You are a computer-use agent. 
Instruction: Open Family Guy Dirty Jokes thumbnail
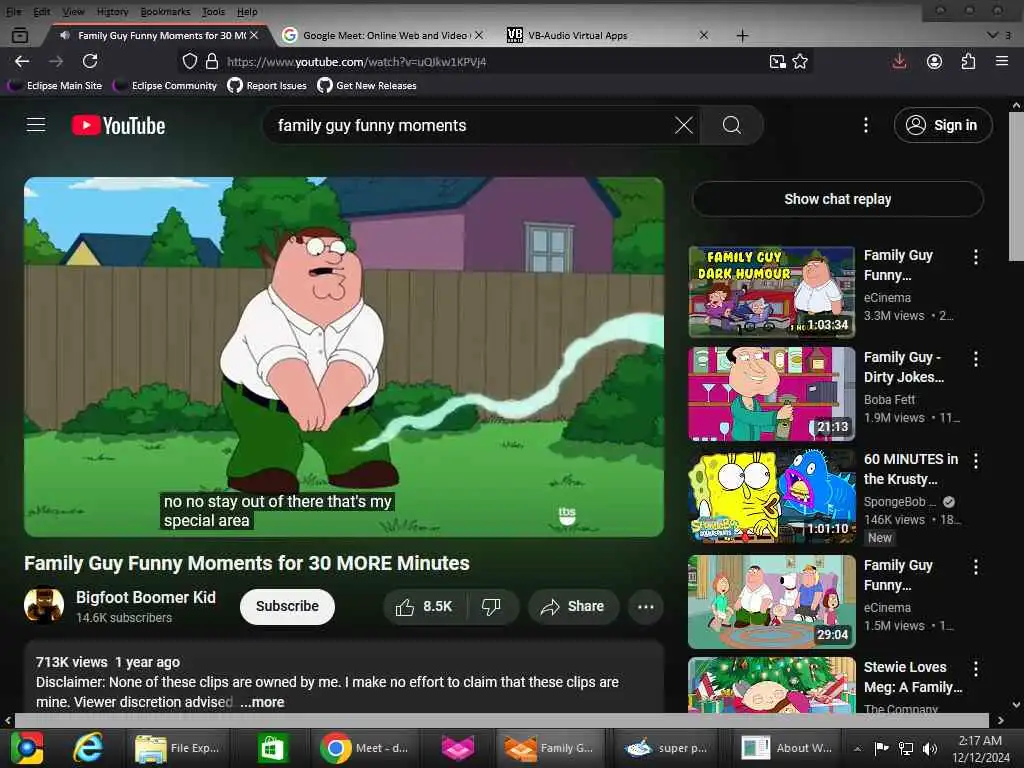coord(771,394)
